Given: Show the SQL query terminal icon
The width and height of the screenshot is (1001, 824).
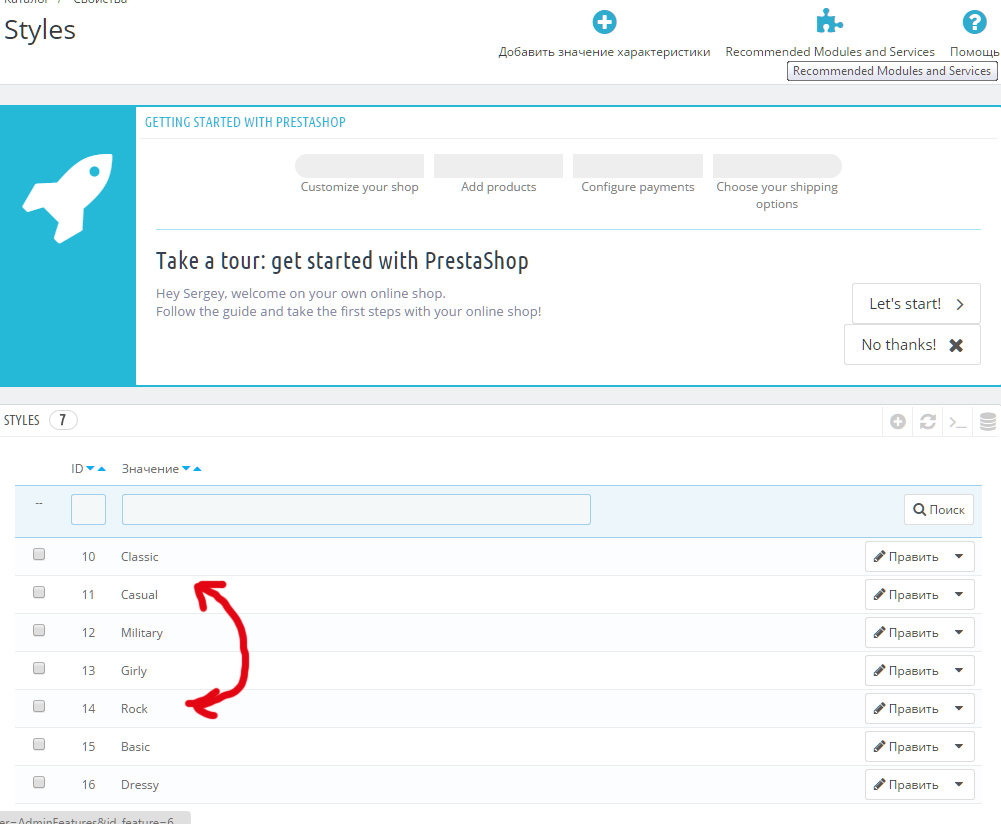Looking at the screenshot, I should coord(958,422).
